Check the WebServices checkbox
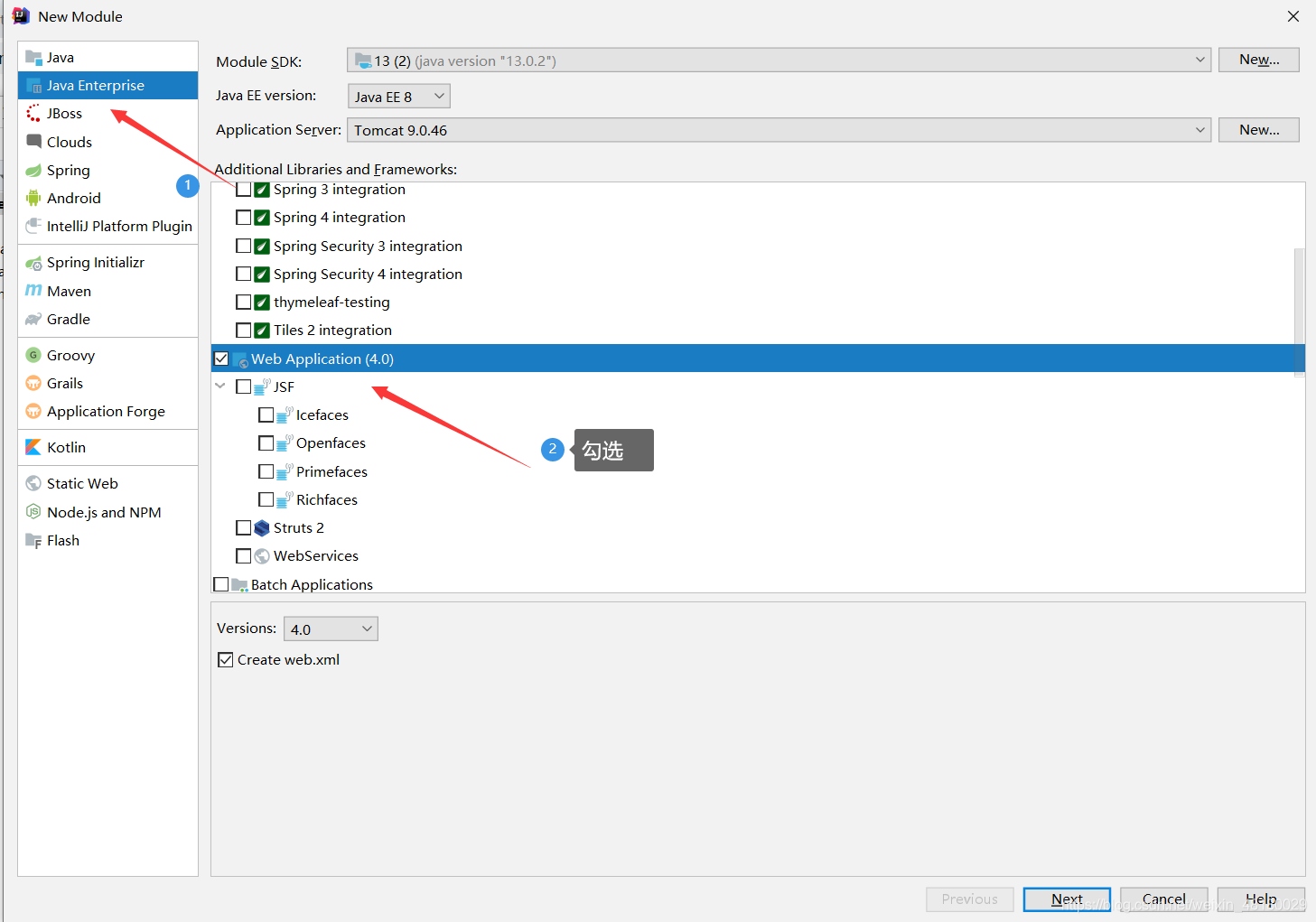 tap(244, 556)
